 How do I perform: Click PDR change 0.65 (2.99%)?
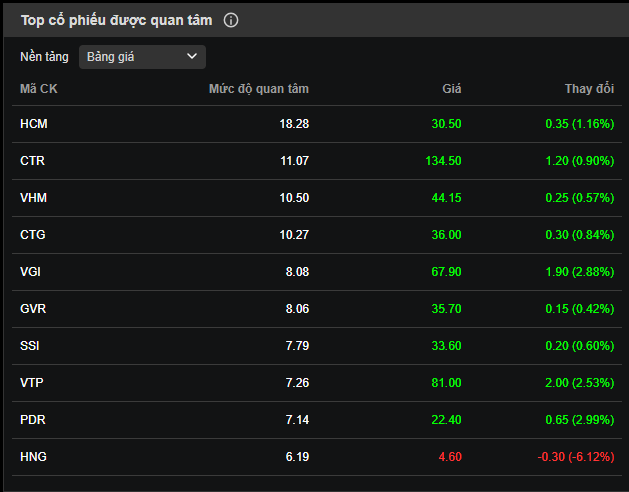point(580,419)
